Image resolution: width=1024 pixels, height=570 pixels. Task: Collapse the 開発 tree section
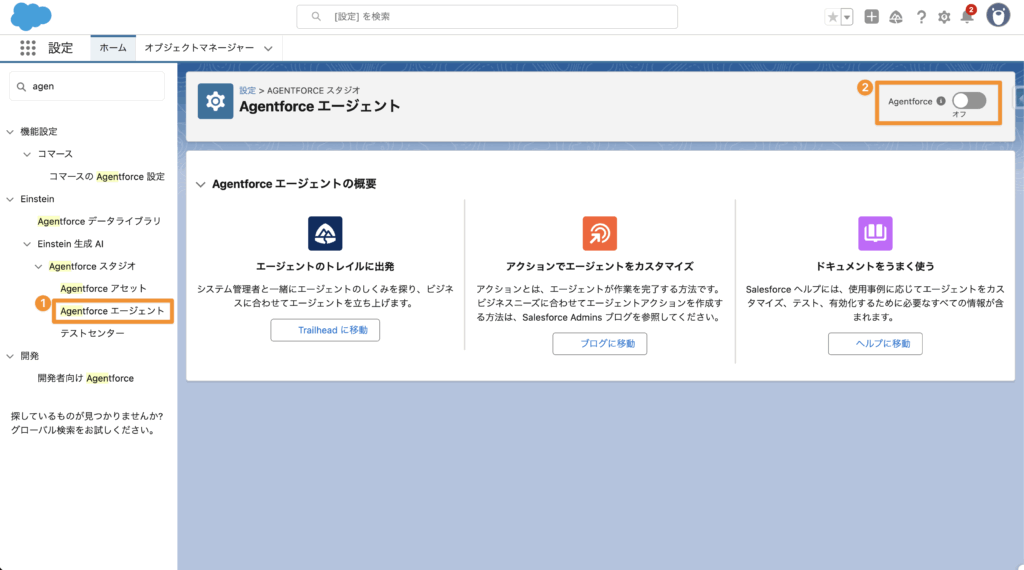point(10,356)
